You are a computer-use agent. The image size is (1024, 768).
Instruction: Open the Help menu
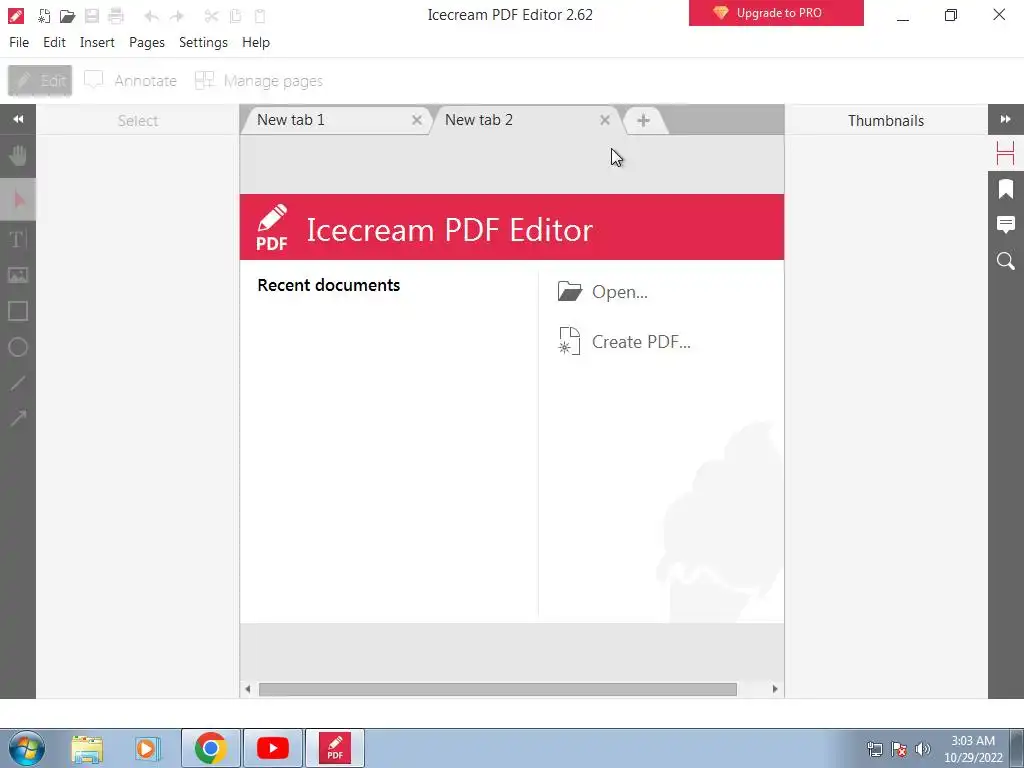coord(256,42)
